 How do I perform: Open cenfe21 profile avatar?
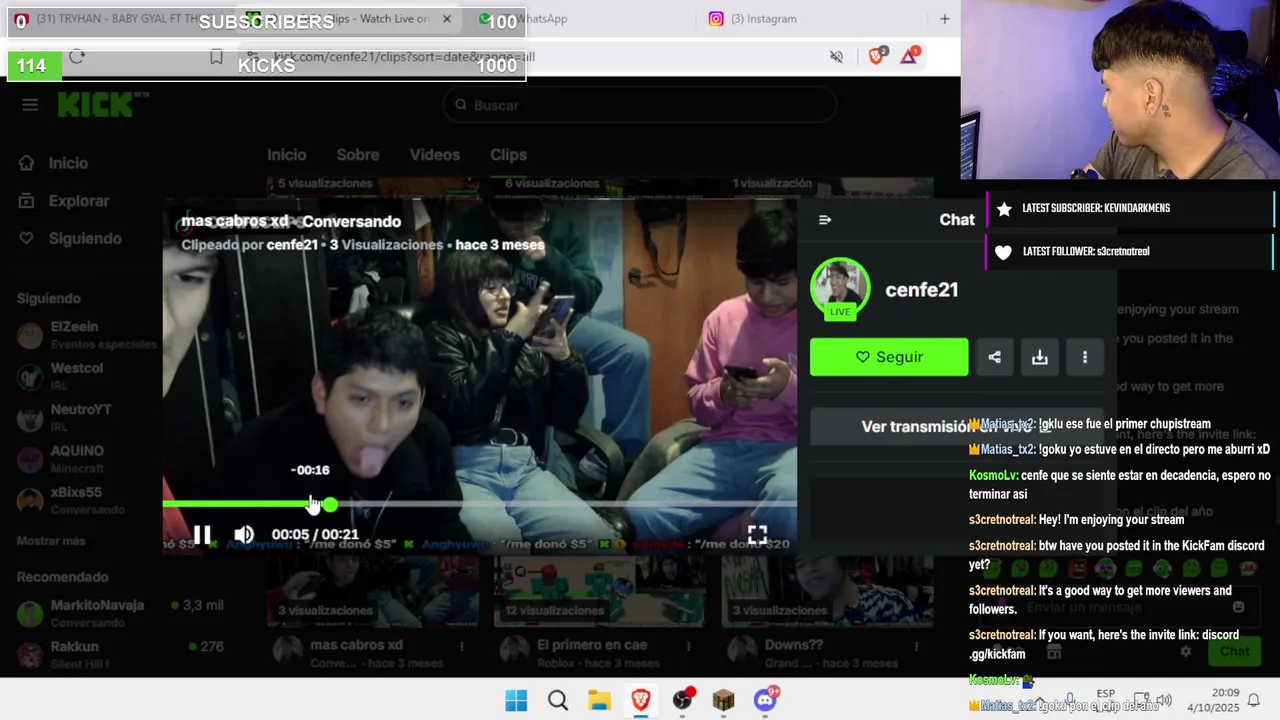pos(840,288)
